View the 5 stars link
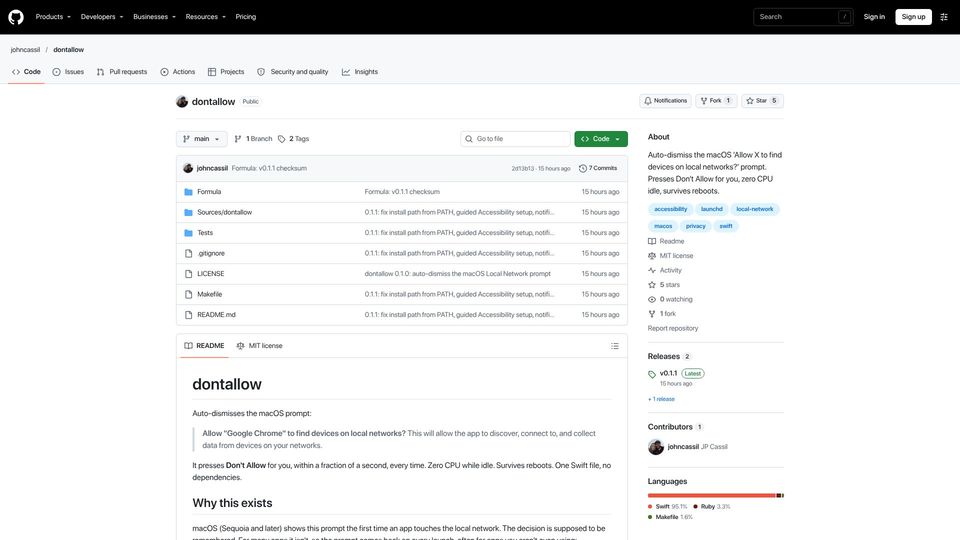The width and height of the screenshot is (960, 540). [664, 285]
